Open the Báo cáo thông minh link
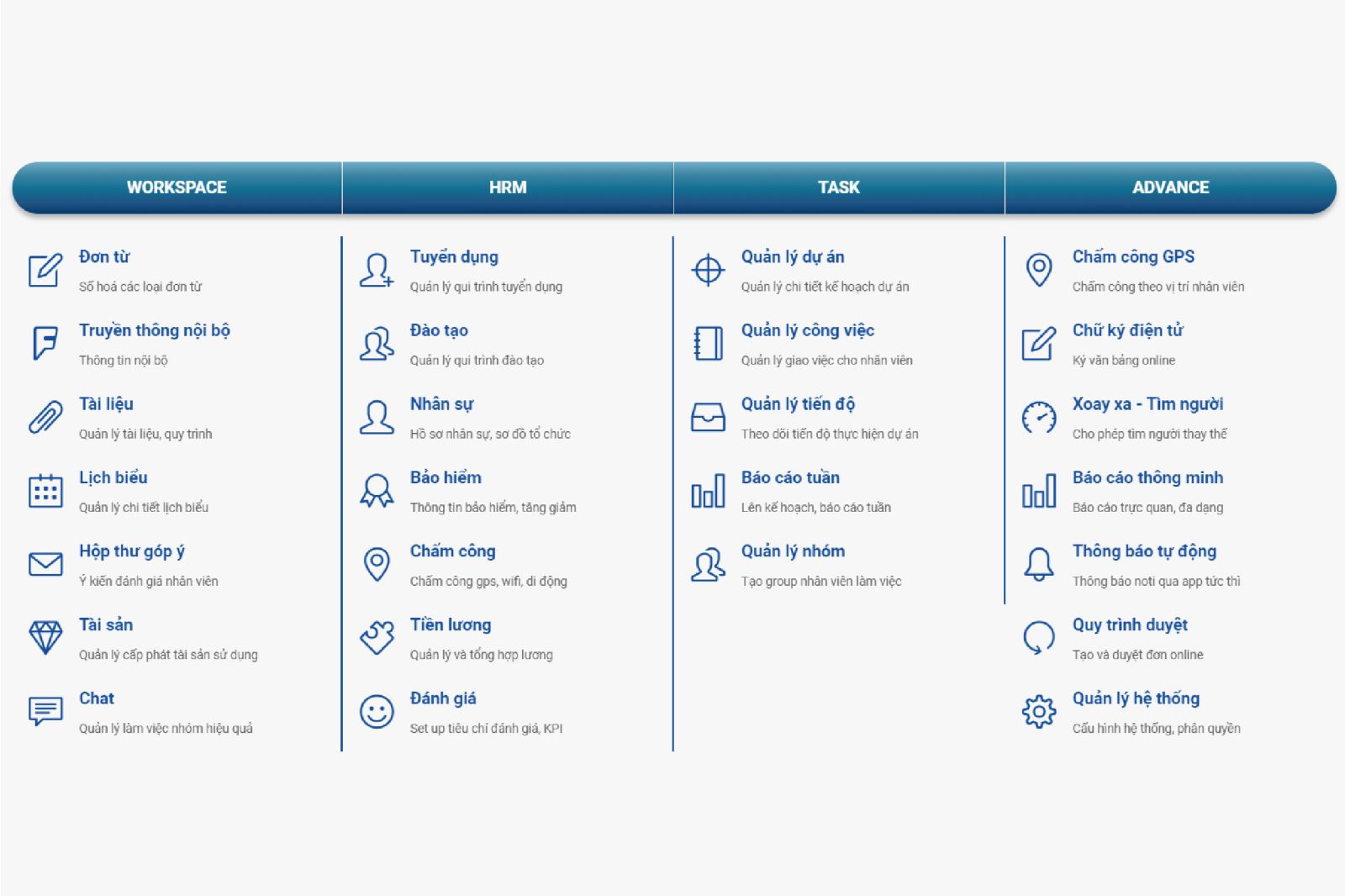 pyautogui.click(x=1147, y=477)
